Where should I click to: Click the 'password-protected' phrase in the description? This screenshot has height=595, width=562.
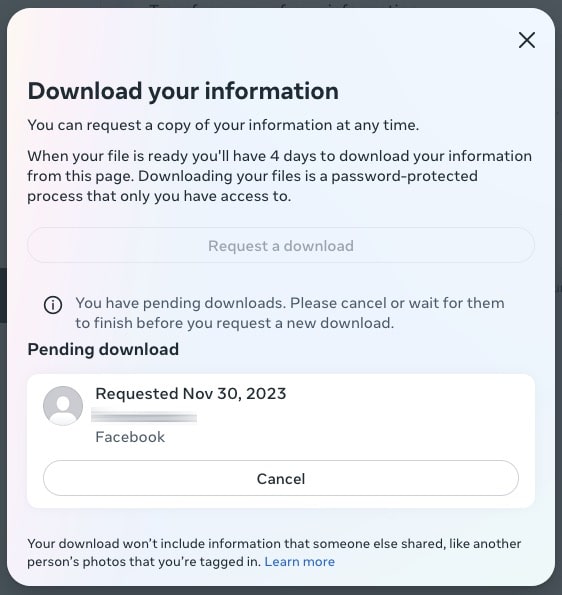click(405, 176)
